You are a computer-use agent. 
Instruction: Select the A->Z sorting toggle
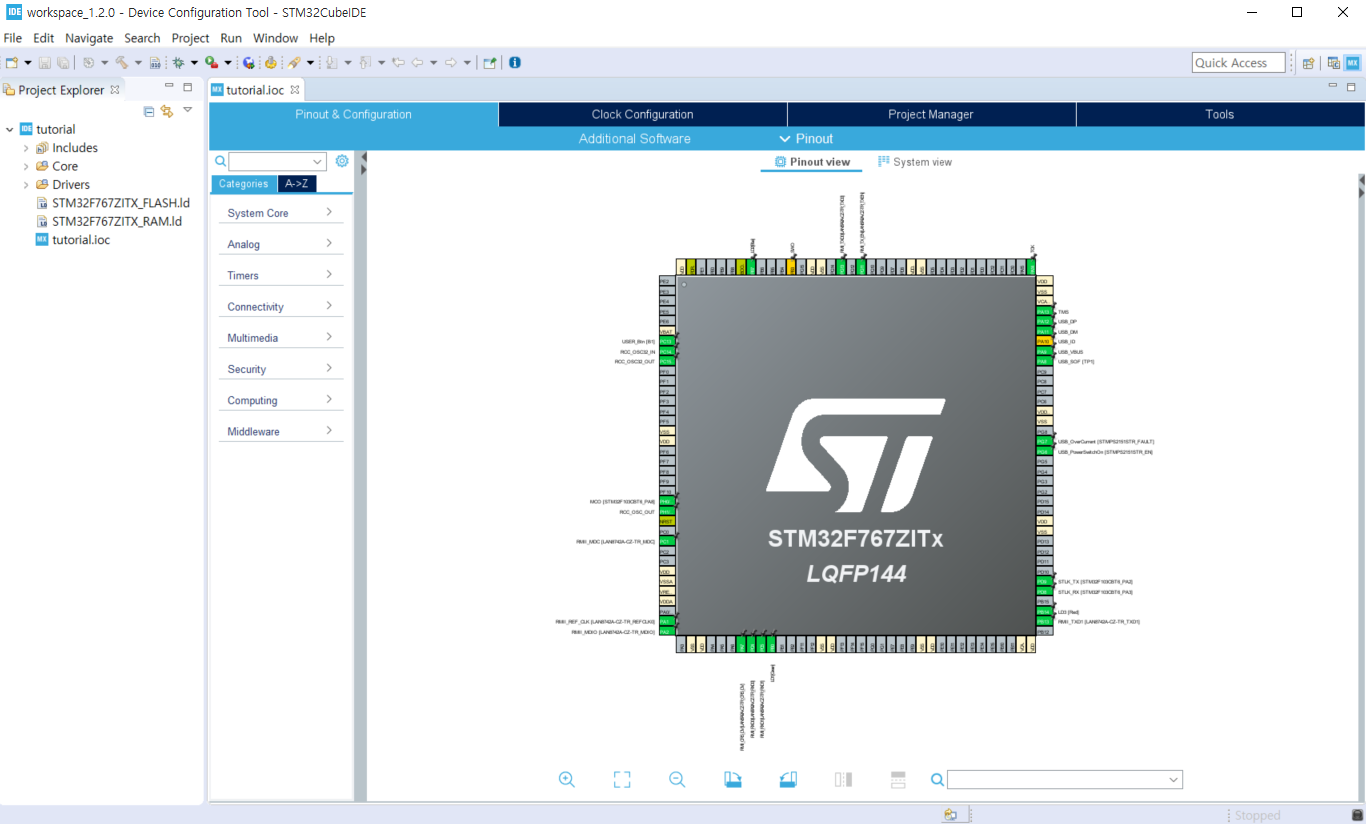point(297,184)
